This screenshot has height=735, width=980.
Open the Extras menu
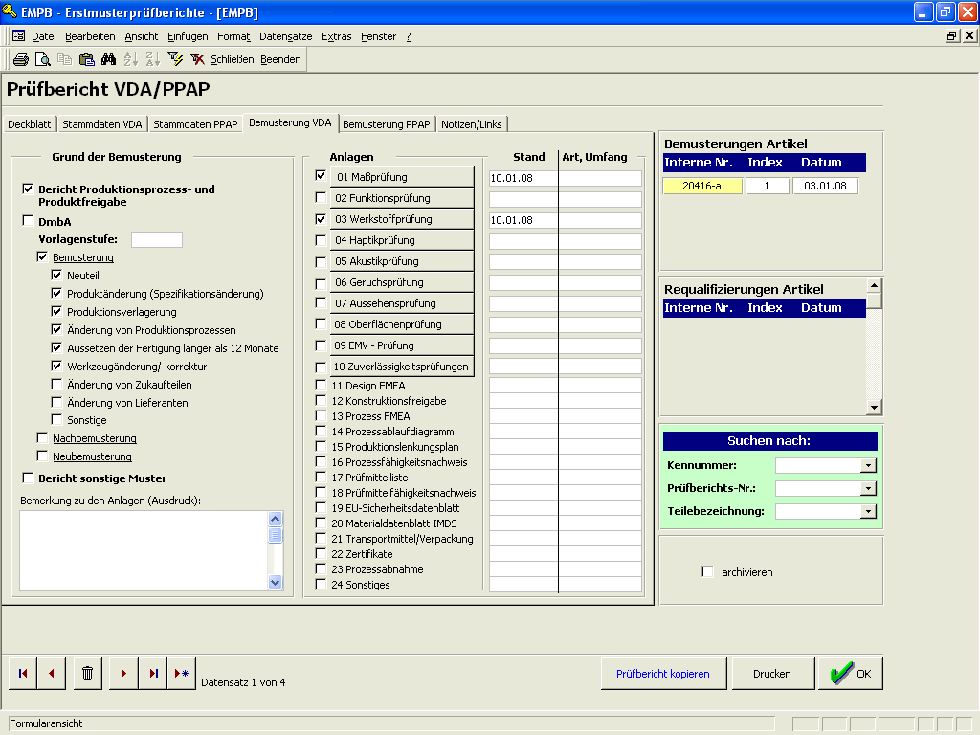click(336, 36)
